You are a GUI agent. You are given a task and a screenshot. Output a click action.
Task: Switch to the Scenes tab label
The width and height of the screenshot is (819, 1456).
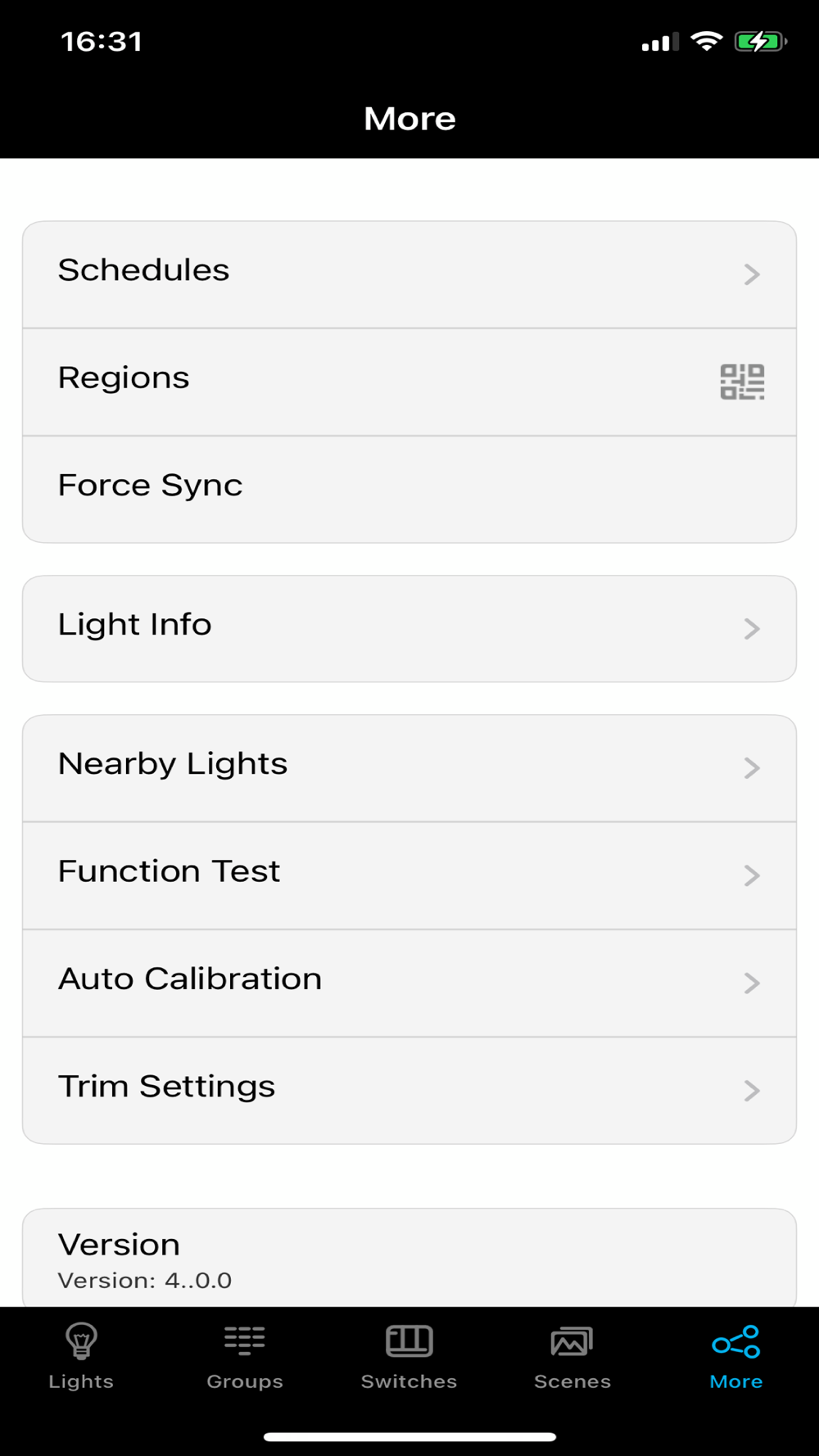coord(572,1381)
